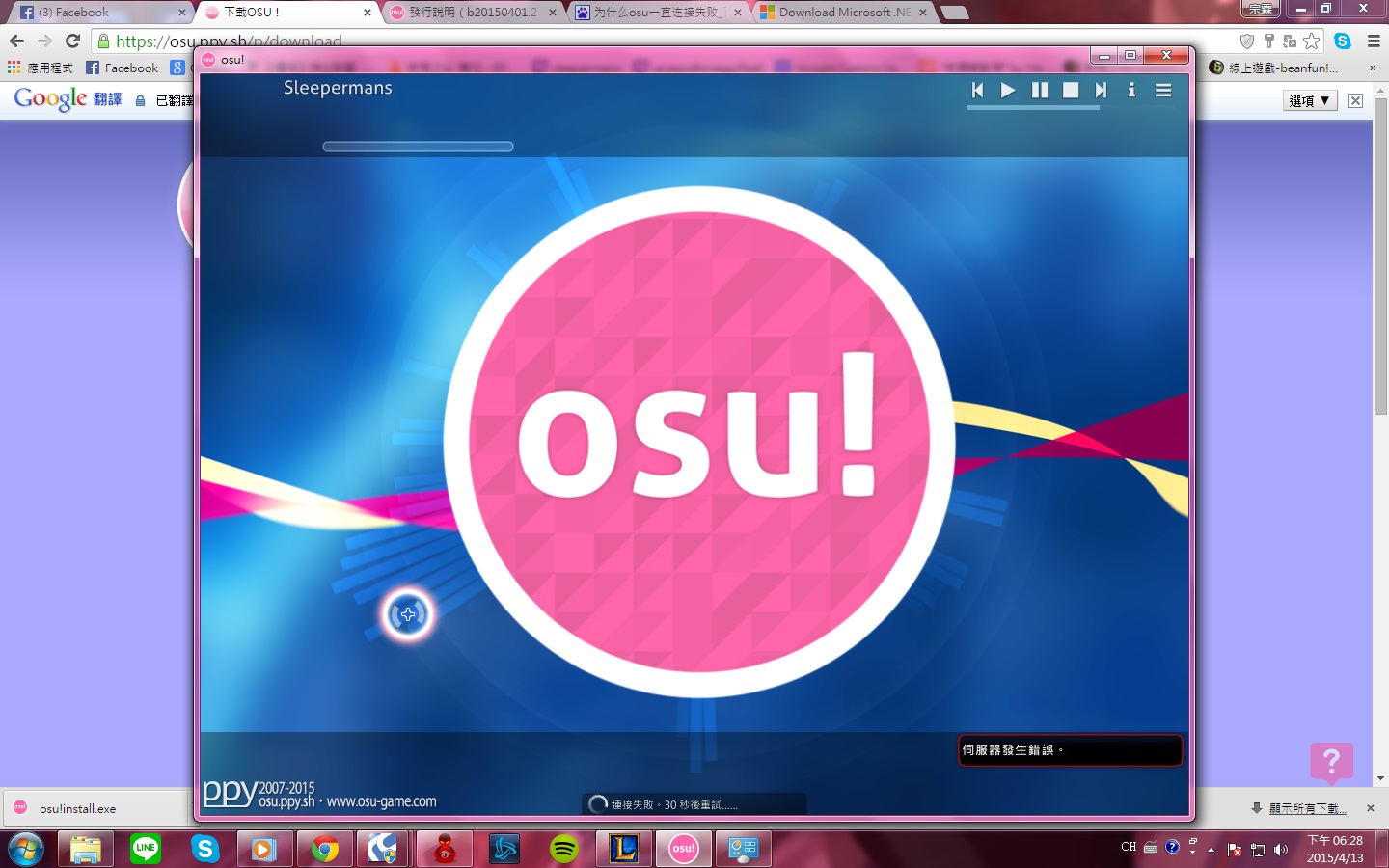Switch to the 下載OSU! tab
The height and width of the screenshot is (868, 1389).
(287, 13)
